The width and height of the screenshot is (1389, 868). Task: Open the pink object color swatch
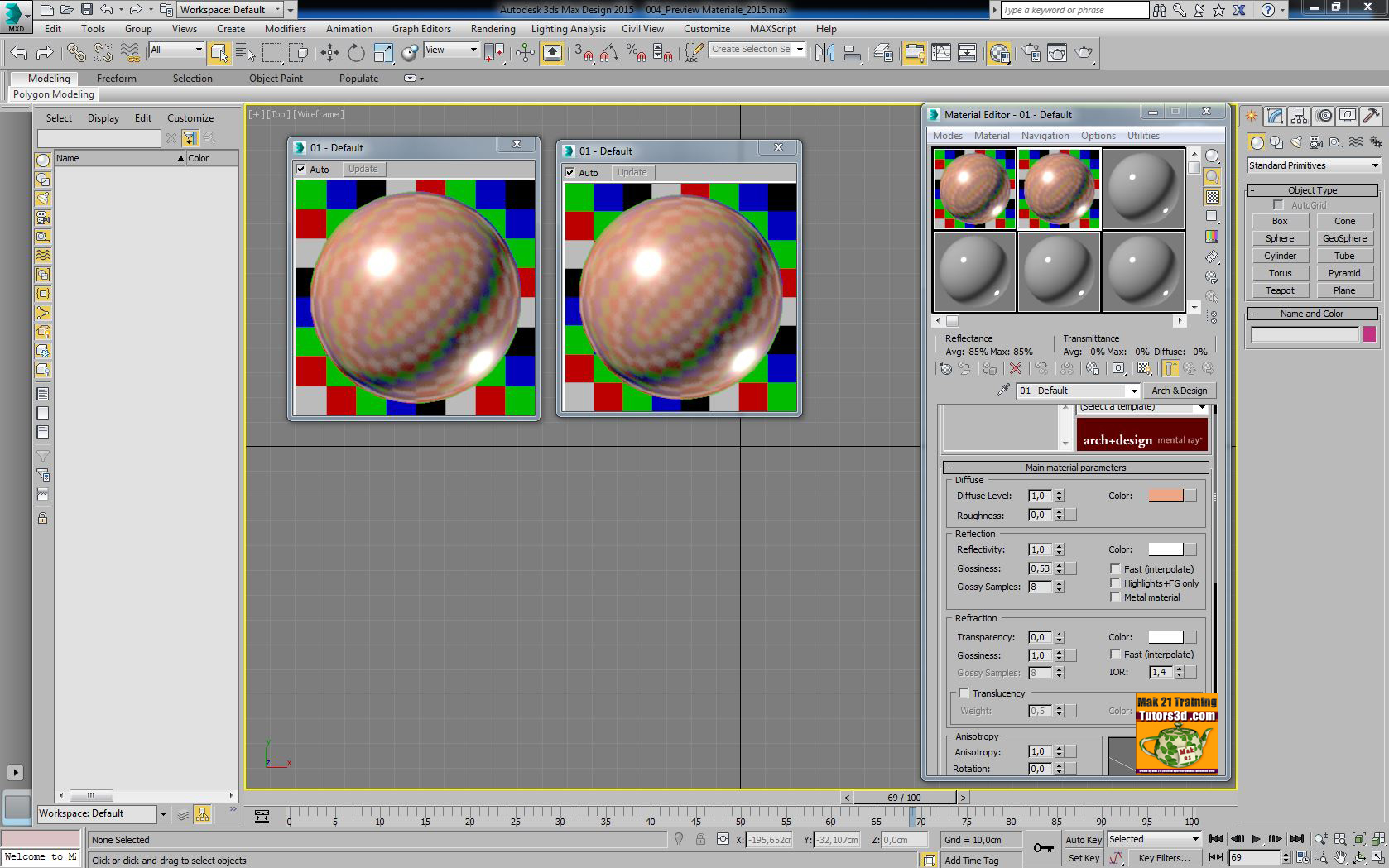pos(1369,334)
